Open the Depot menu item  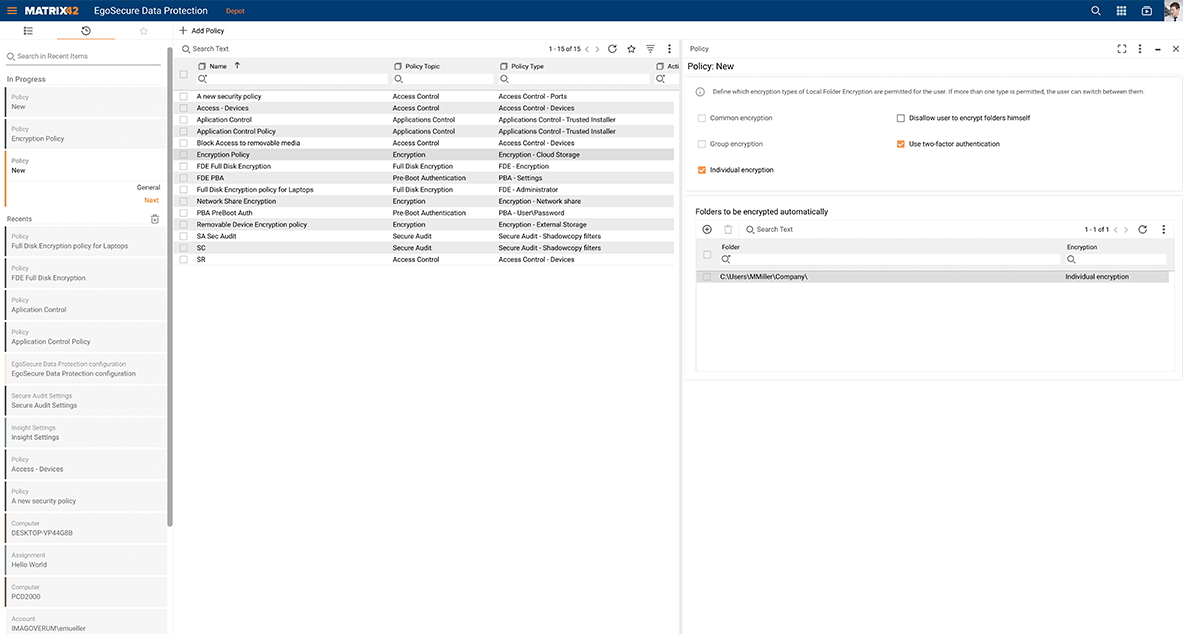click(x=235, y=10)
